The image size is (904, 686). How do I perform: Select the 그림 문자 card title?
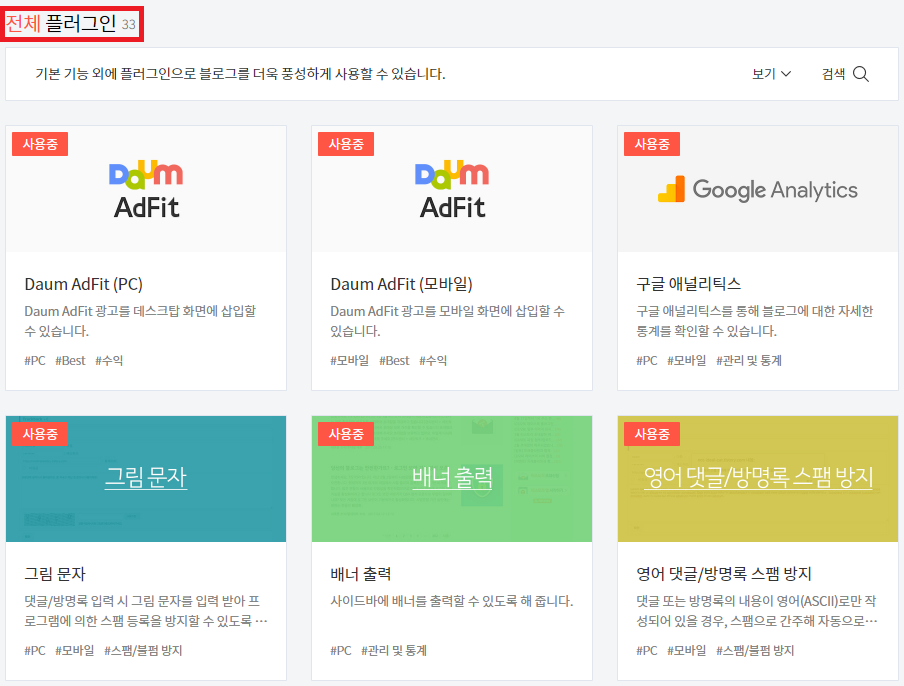[x=55, y=574]
